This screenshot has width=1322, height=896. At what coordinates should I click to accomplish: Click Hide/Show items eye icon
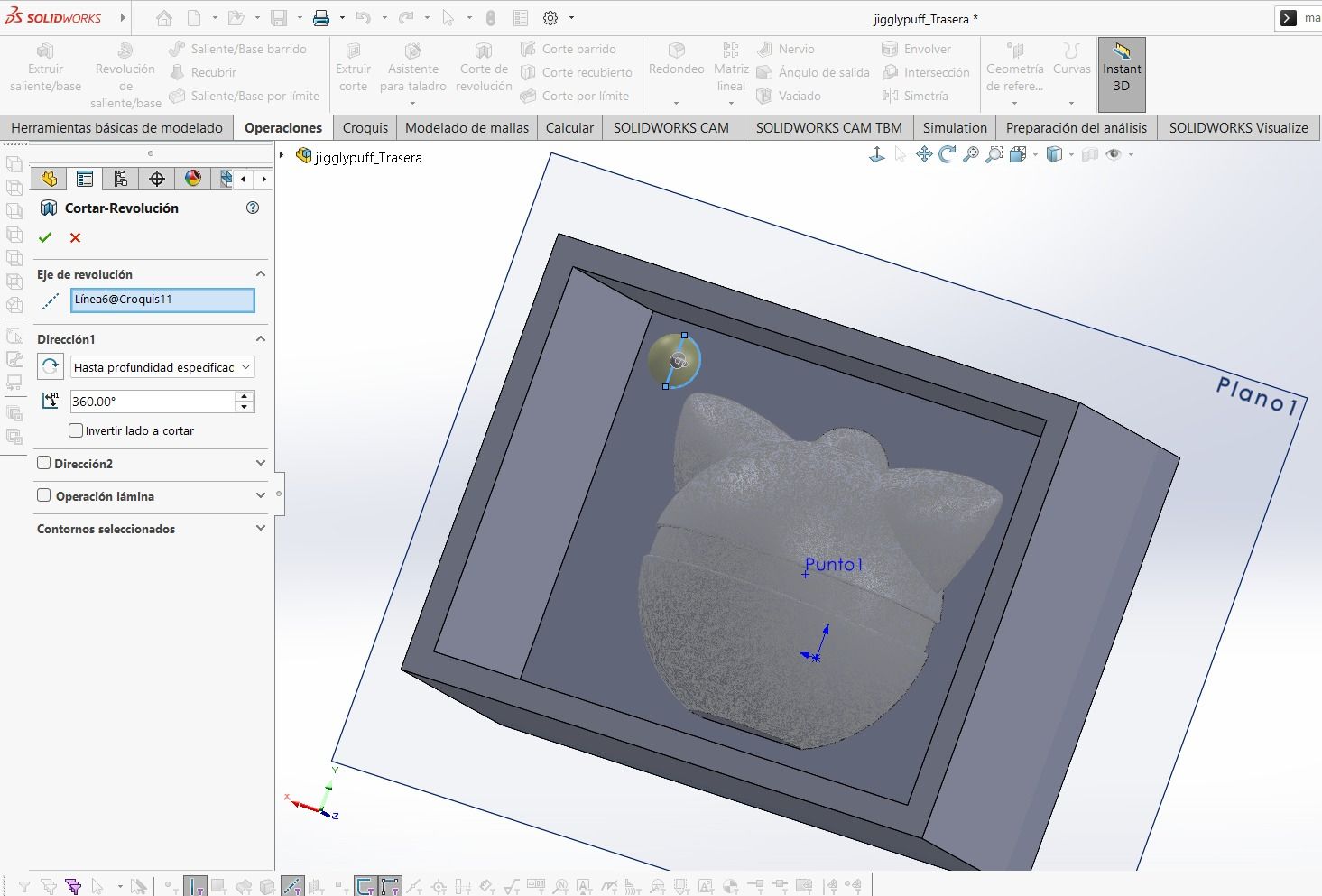click(1114, 155)
